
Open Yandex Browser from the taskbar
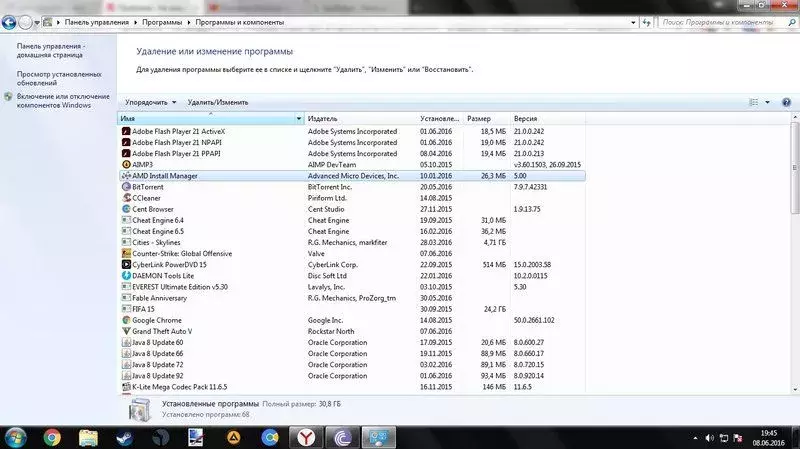[x=306, y=438]
